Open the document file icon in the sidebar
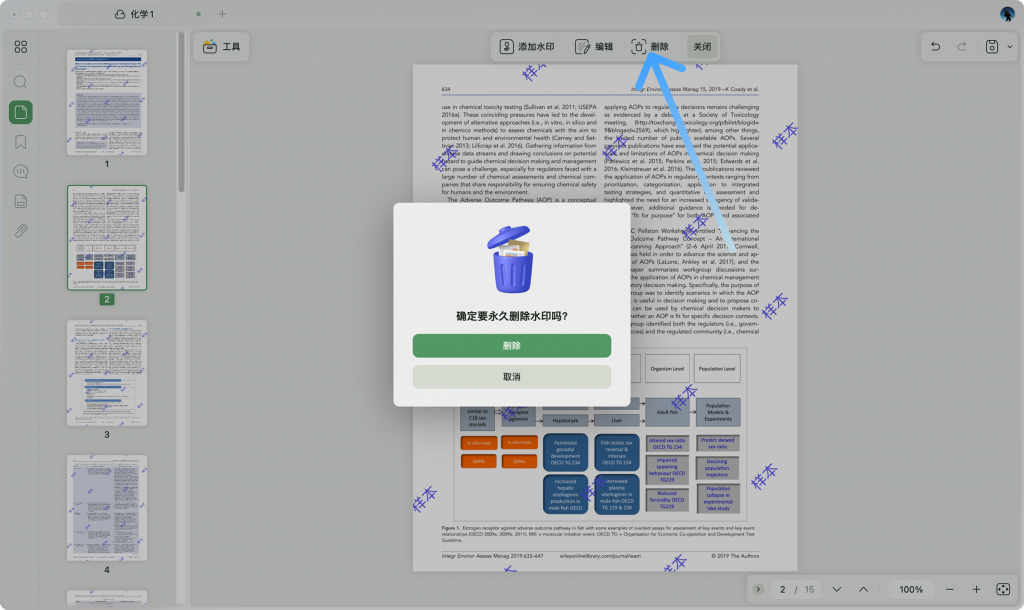 point(21,201)
